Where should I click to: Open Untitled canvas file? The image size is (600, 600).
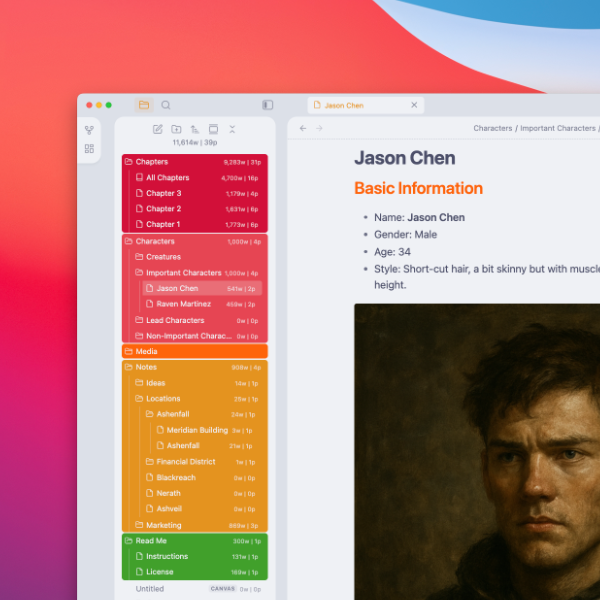(195, 589)
